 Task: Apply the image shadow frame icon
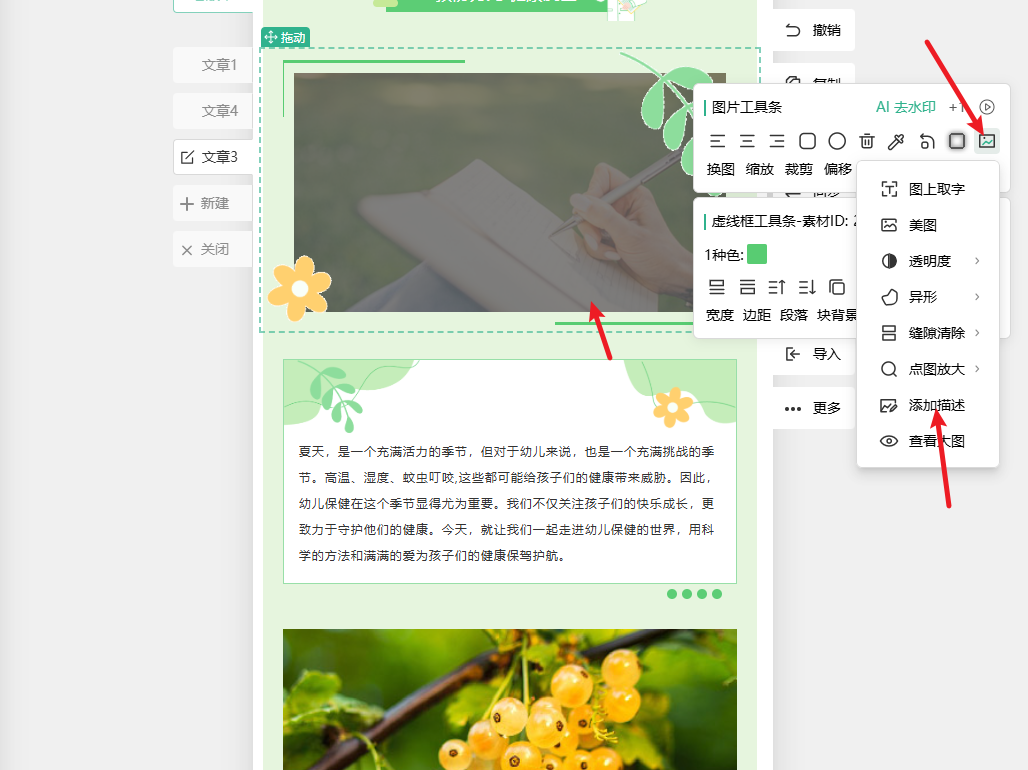tap(957, 141)
